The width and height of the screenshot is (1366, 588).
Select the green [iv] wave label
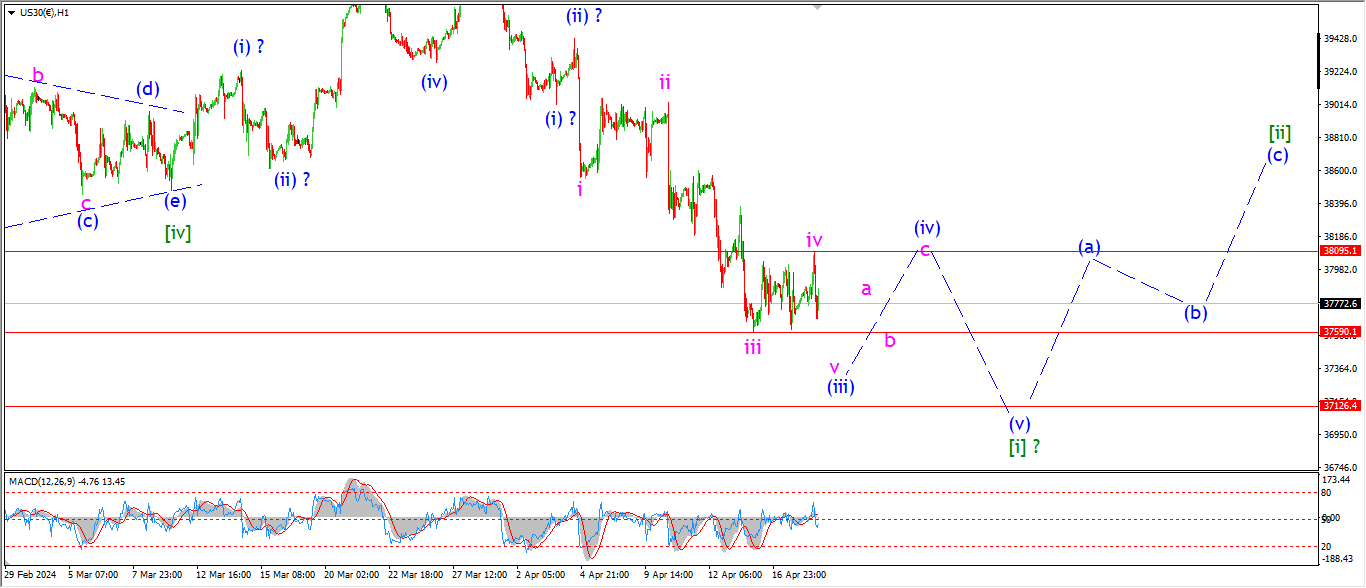tap(178, 233)
